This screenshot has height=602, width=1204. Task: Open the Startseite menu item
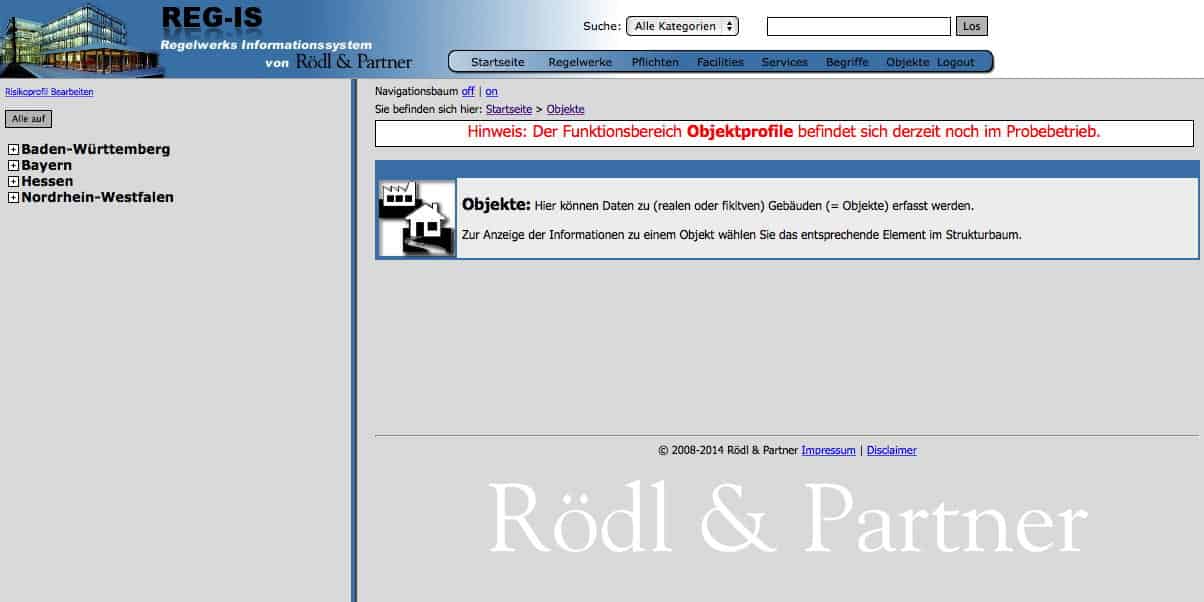[x=497, y=62]
